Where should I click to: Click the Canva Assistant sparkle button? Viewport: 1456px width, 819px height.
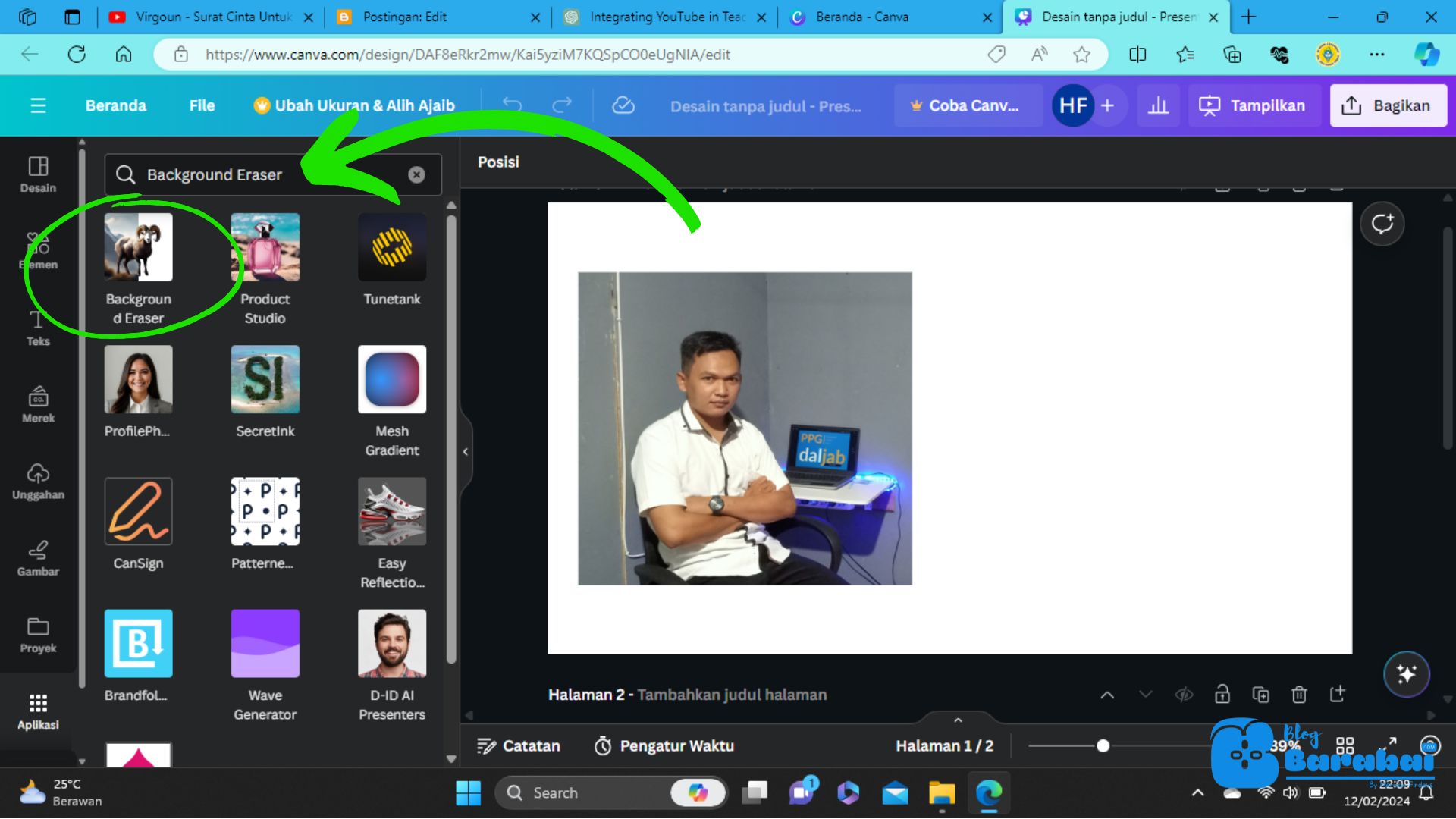1406,673
